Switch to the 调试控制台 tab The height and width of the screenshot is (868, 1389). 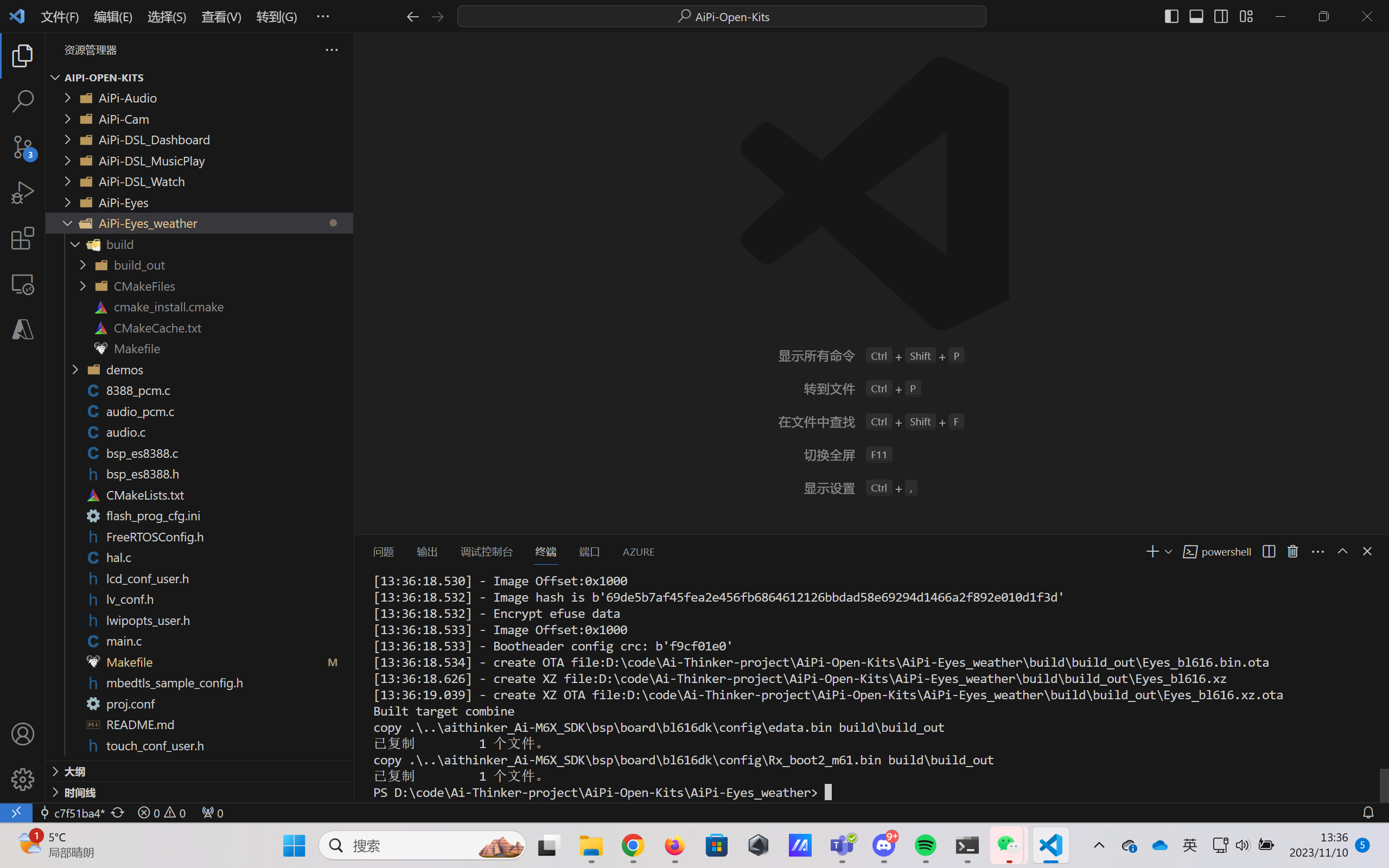click(486, 552)
